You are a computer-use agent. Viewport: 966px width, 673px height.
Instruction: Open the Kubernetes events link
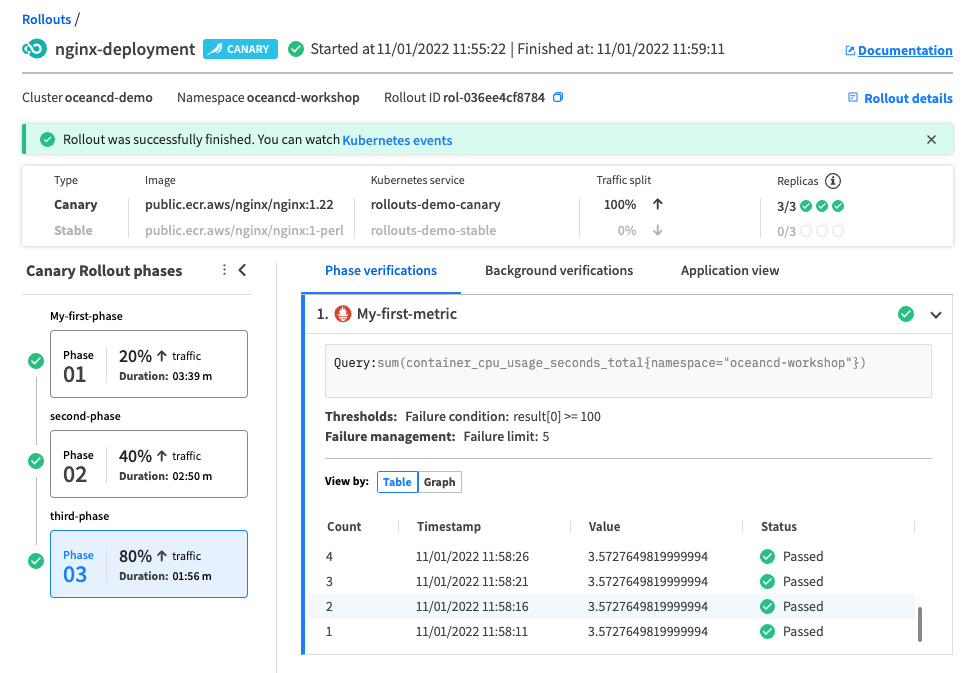point(397,140)
